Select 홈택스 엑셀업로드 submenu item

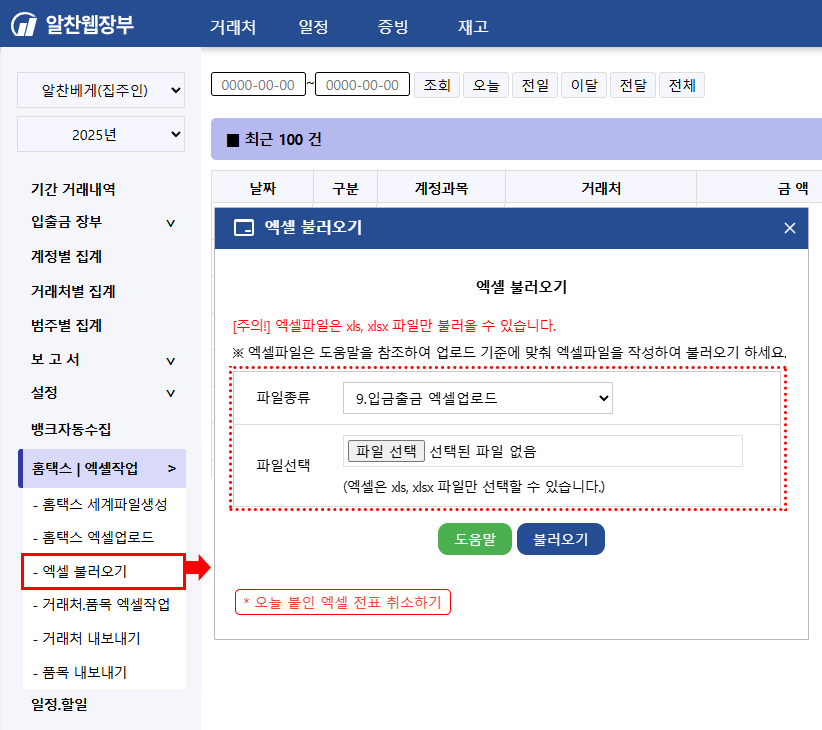click(x=93, y=537)
